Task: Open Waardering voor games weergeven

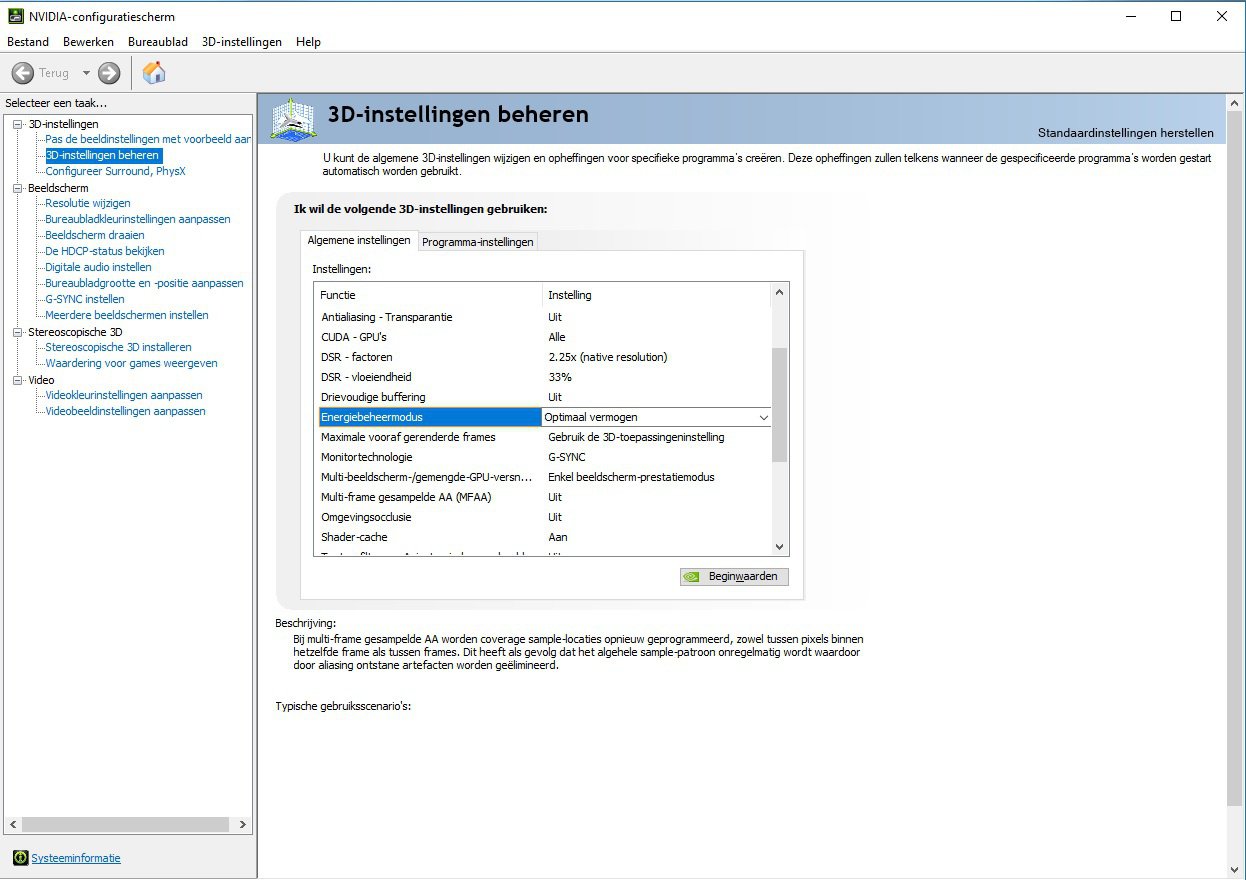Action: point(131,363)
